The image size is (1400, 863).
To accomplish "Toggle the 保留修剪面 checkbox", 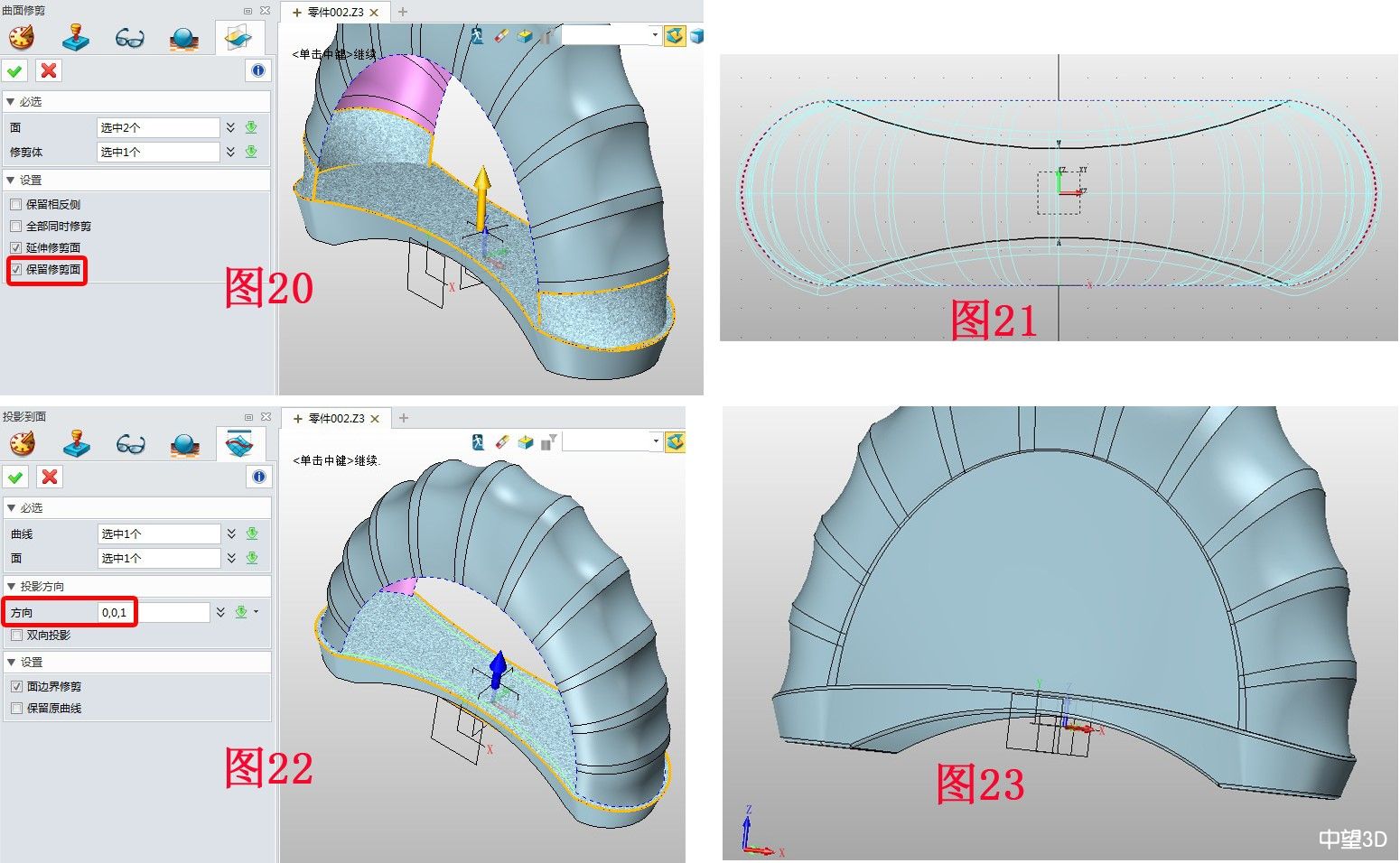I will point(15,268).
